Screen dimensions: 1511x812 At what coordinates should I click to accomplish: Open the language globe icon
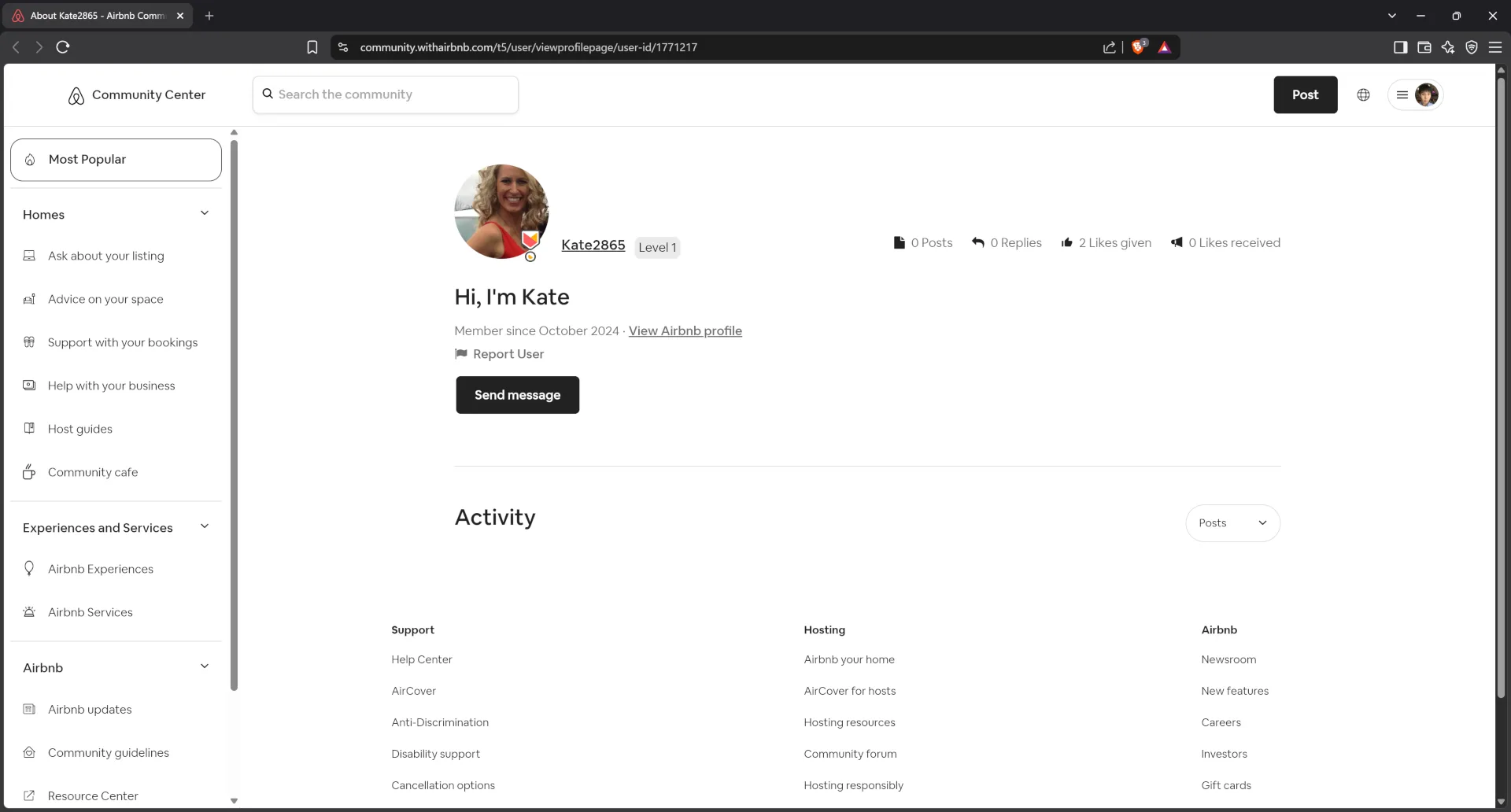pos(1363,94)
